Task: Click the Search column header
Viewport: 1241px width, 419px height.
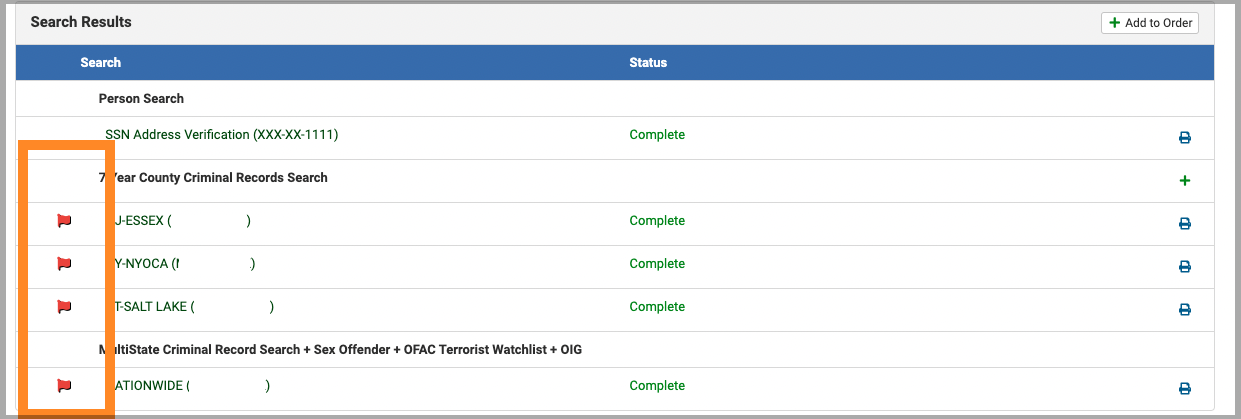Action: pos(101,63)
